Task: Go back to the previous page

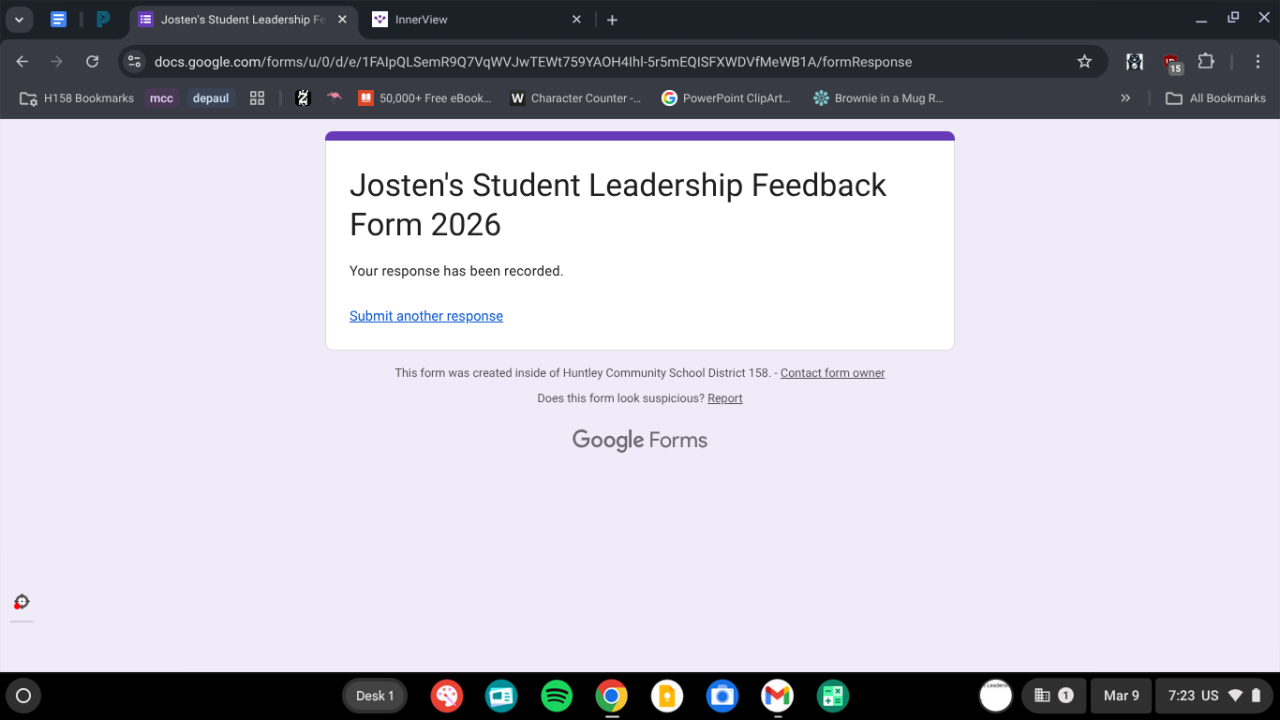Action: click(x=22, y=62)
